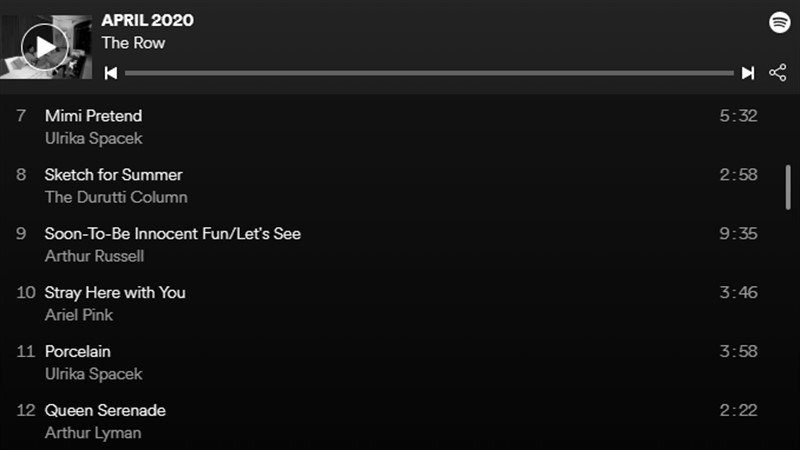Select Queen Serenade track
The image size is (800, 450).
coord(105,411)
